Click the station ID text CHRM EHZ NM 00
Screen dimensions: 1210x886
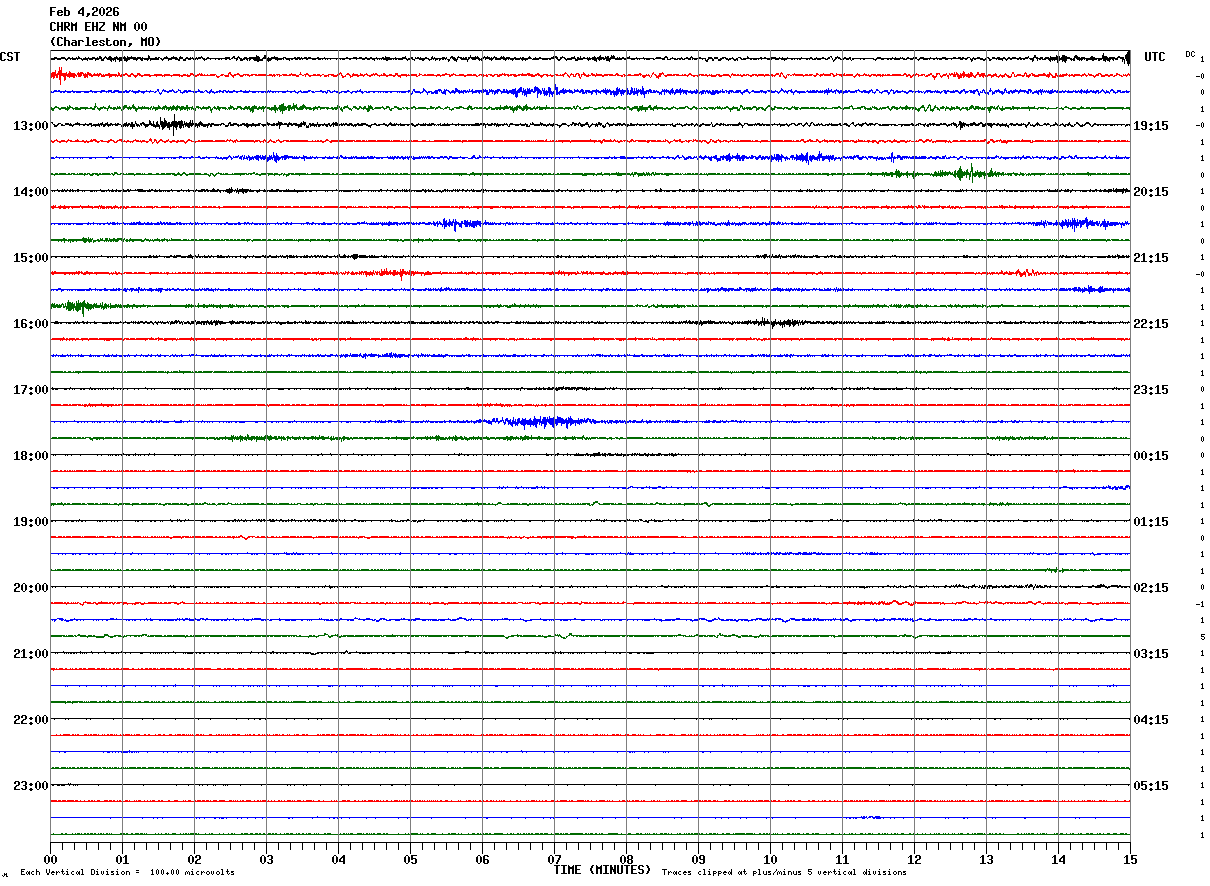[x=98, y=27]
